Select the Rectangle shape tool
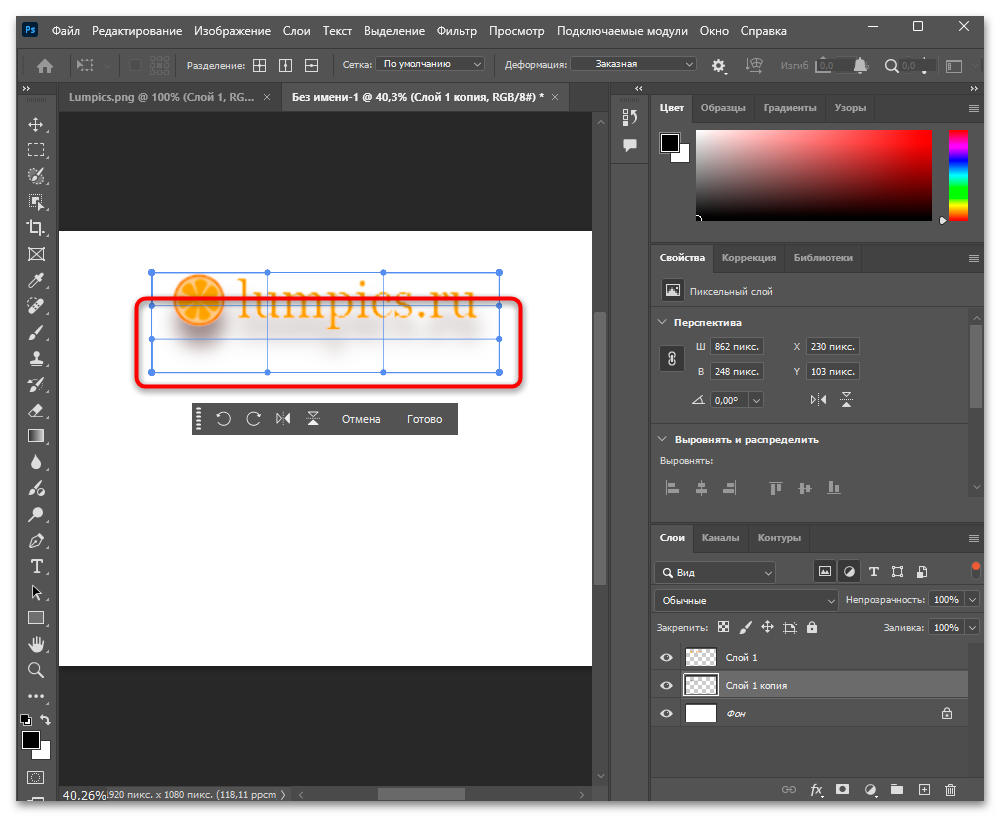Viewport: 1000px width, 817px height. tap(36, 618)
